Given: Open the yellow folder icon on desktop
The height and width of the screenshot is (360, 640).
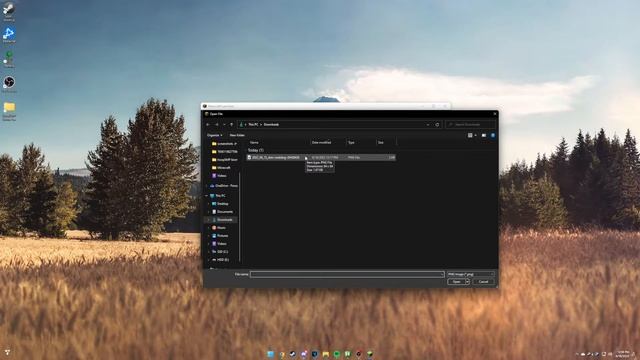Looking at the screenshot, I should [9, 108].
